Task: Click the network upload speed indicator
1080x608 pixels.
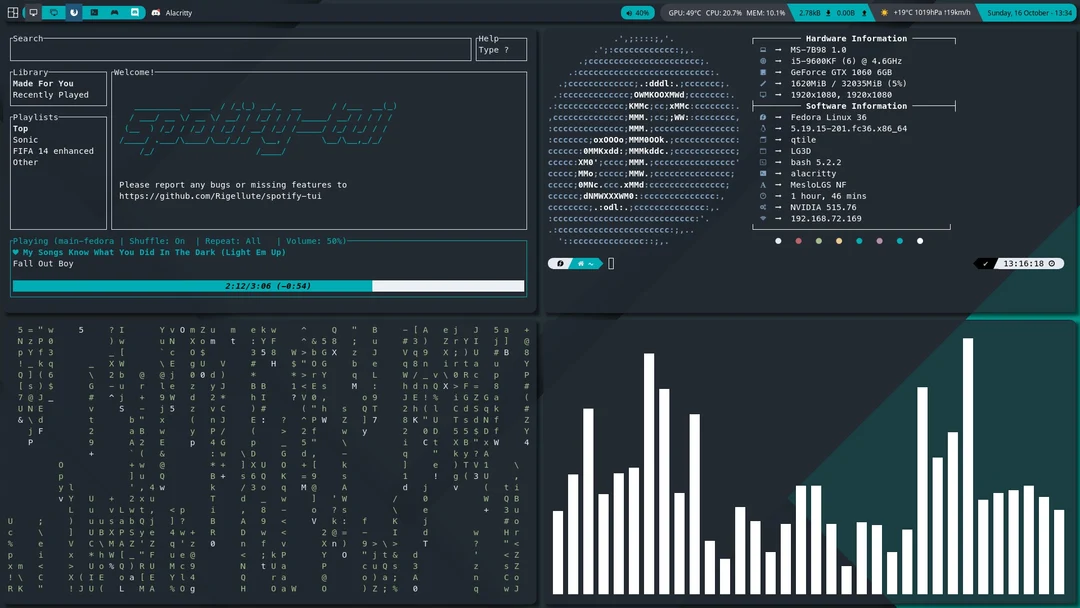Action: [851, 13]
